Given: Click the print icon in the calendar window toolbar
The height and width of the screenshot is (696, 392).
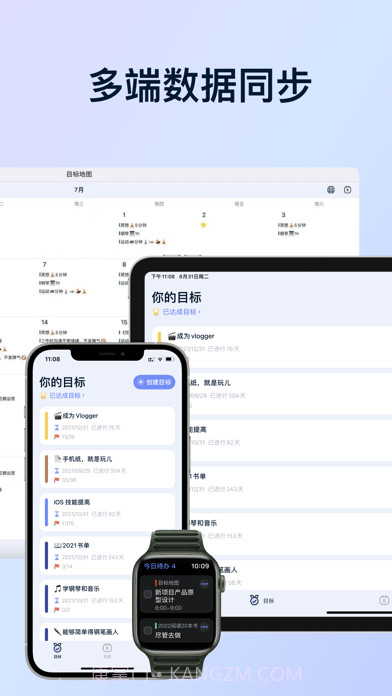Looking at the screenshot, I should point(331,190).
